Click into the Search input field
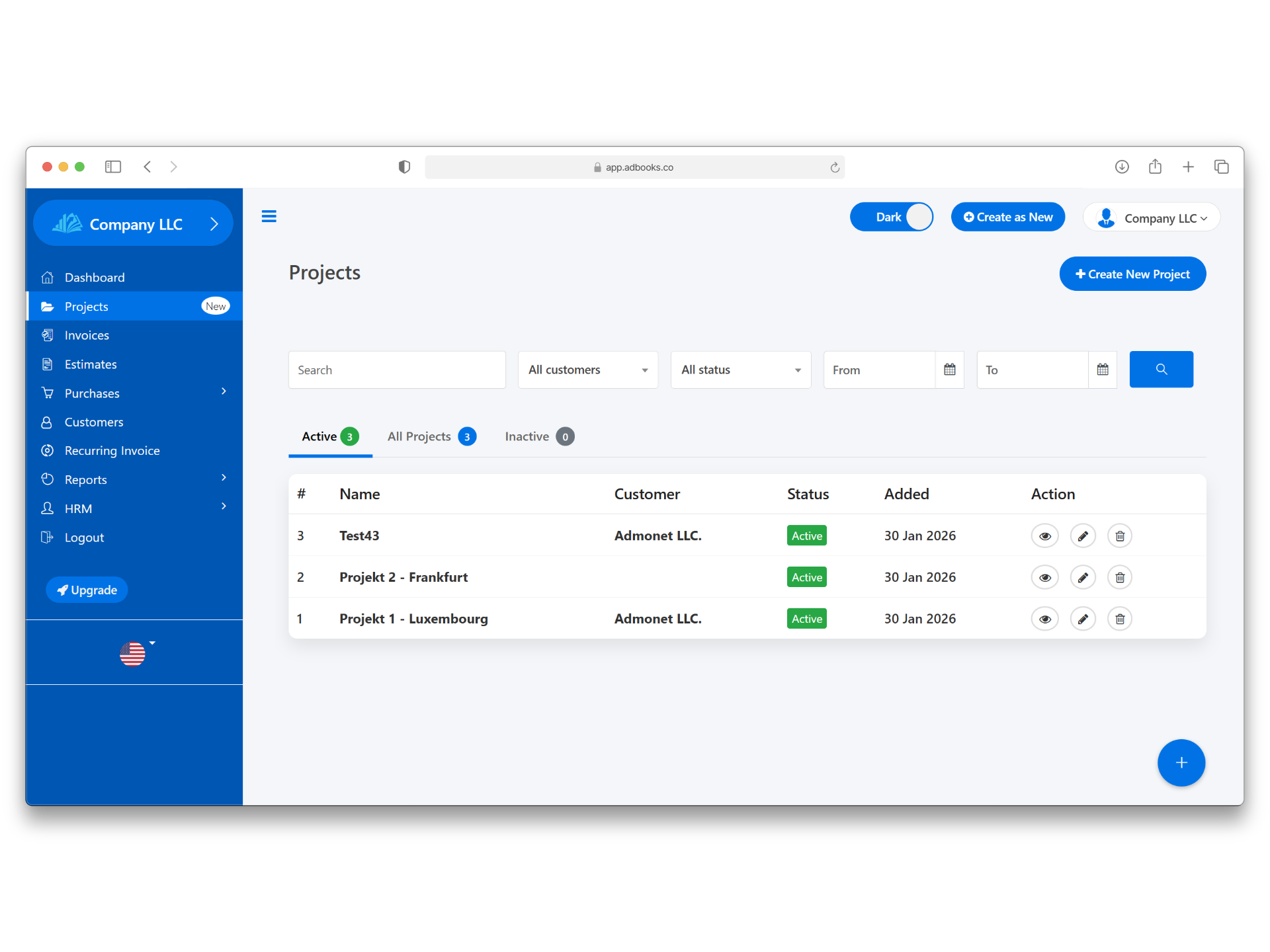This screenshot has width=1270, height=952. point(397,370)
